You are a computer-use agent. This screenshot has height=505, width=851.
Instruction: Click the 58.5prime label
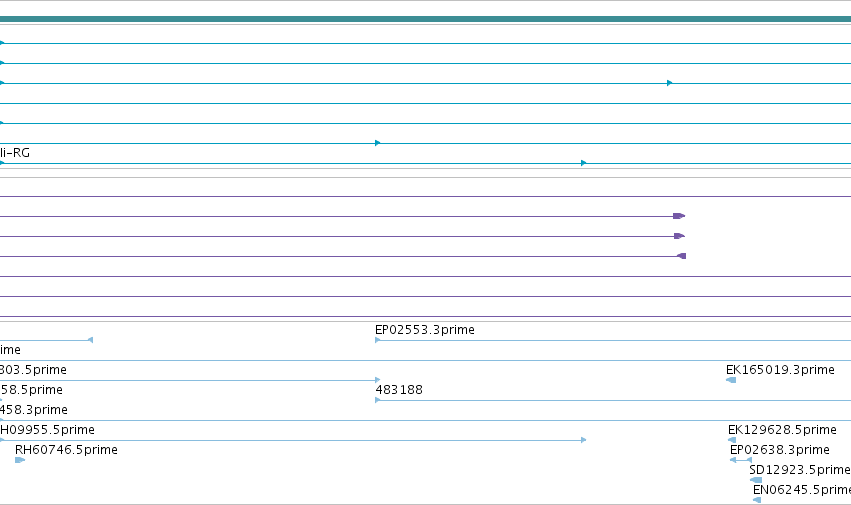(x=31, y=390)
